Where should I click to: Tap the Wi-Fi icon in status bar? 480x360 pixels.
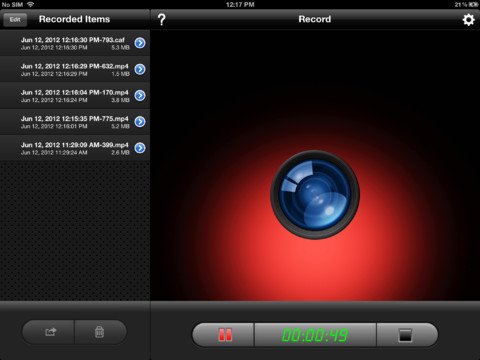tap(30, 4)
